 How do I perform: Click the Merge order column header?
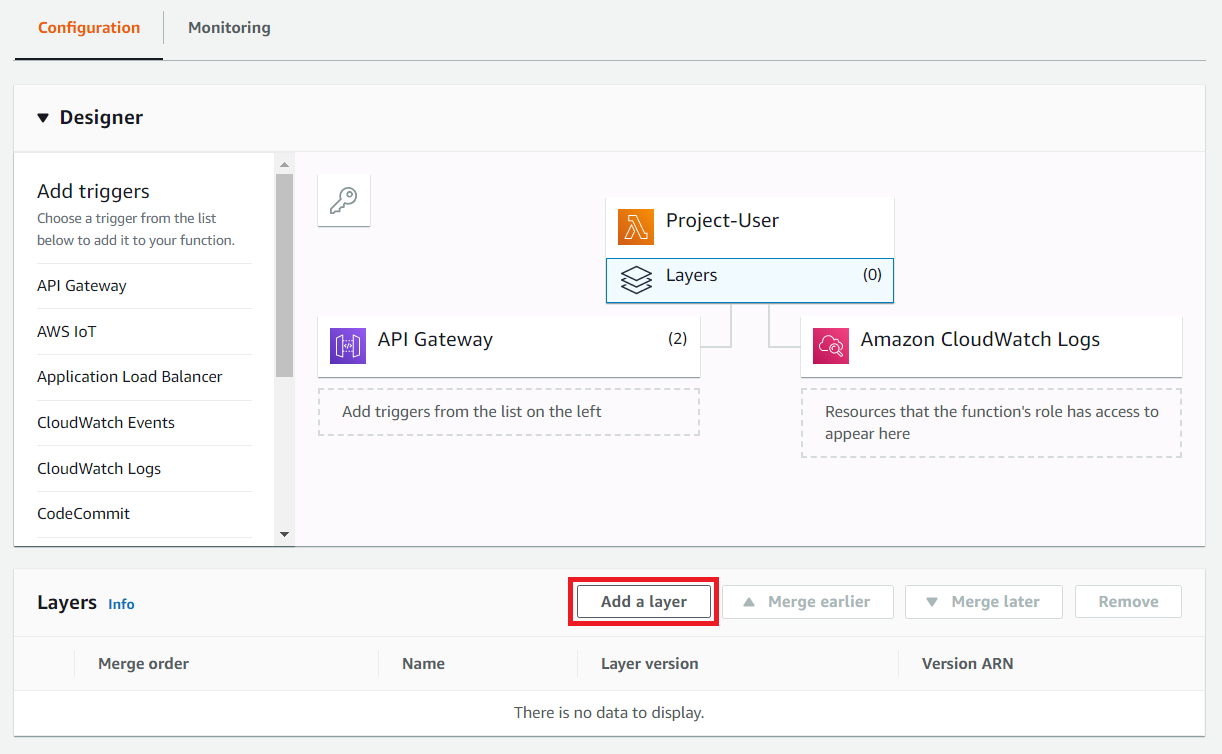click(x=143, y=664)
